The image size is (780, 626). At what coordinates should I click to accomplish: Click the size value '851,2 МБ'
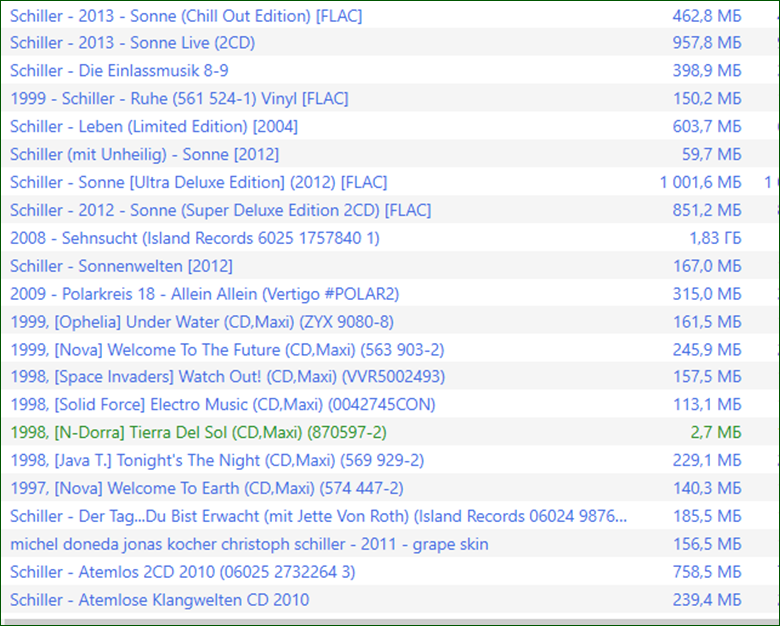tap(707, 210)
